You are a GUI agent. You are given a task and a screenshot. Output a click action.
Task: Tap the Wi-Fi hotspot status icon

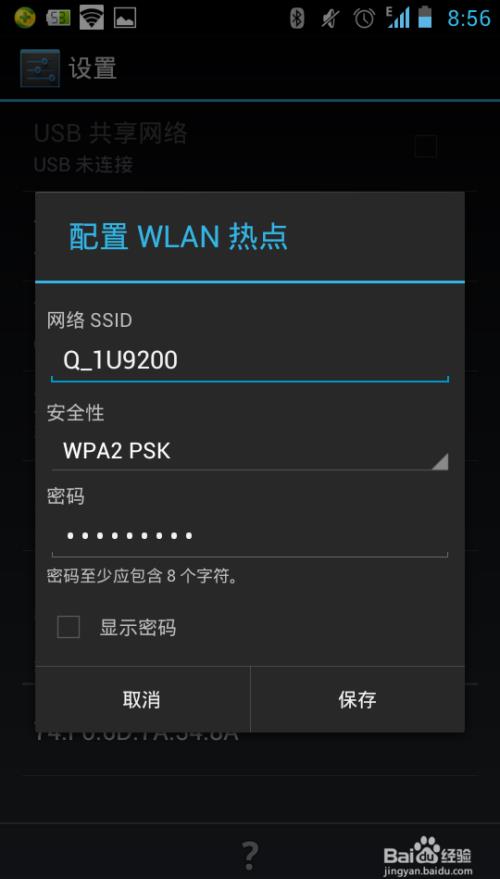pos(92,17)
